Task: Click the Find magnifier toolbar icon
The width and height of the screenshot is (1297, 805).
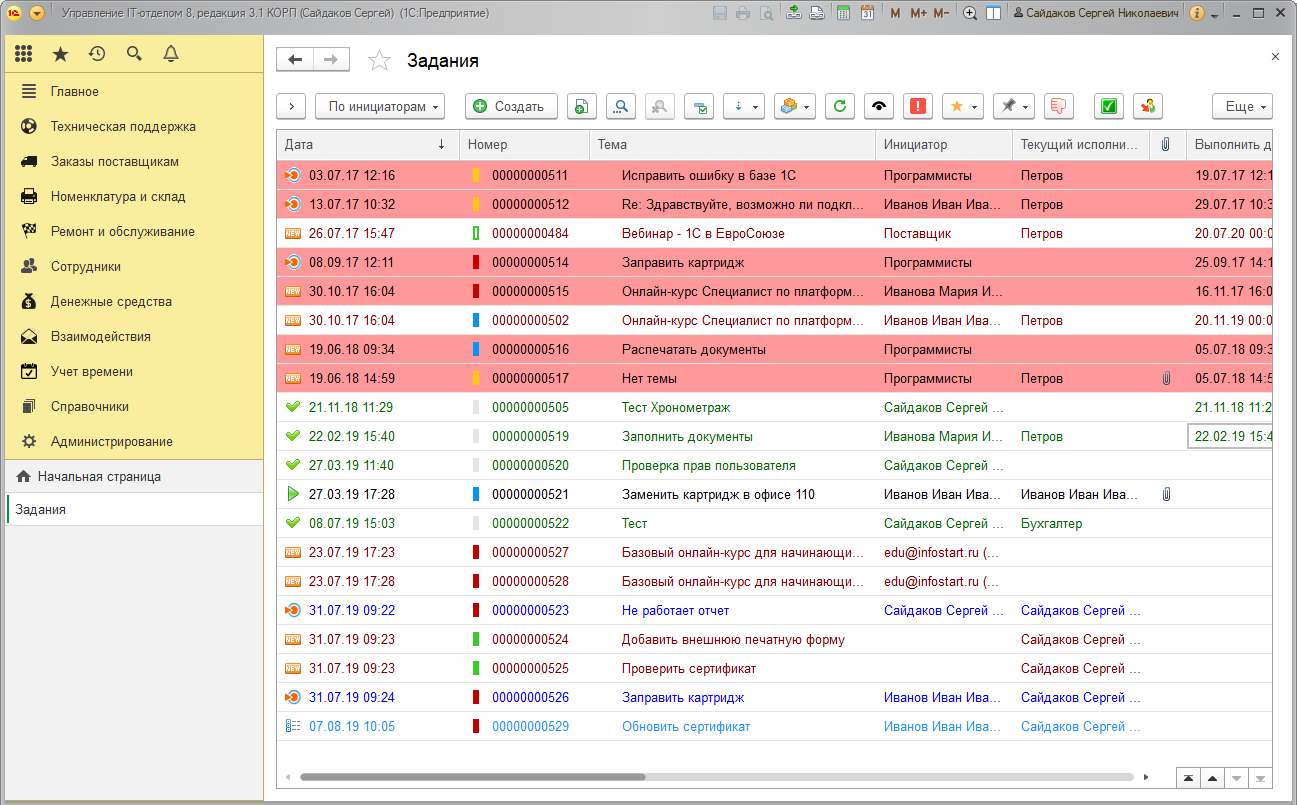Action: (621, 106)
